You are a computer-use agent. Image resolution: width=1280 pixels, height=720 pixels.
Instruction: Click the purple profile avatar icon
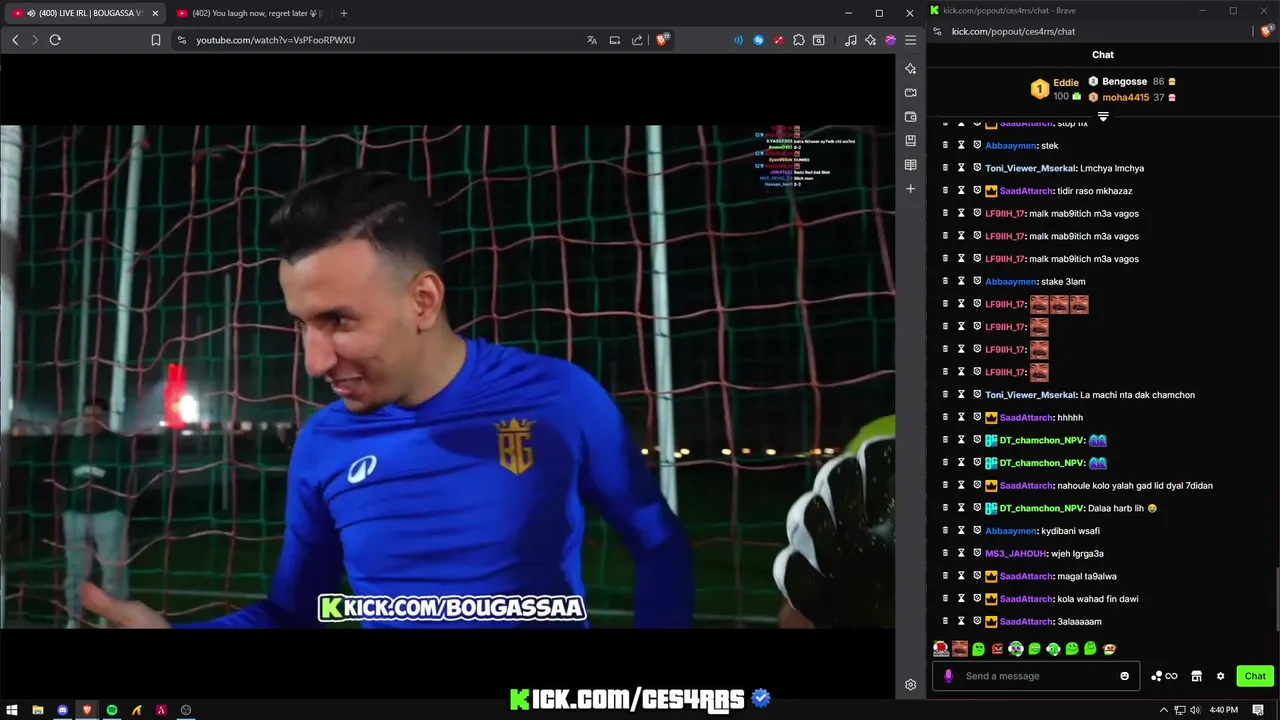click(x=890, y=40)
